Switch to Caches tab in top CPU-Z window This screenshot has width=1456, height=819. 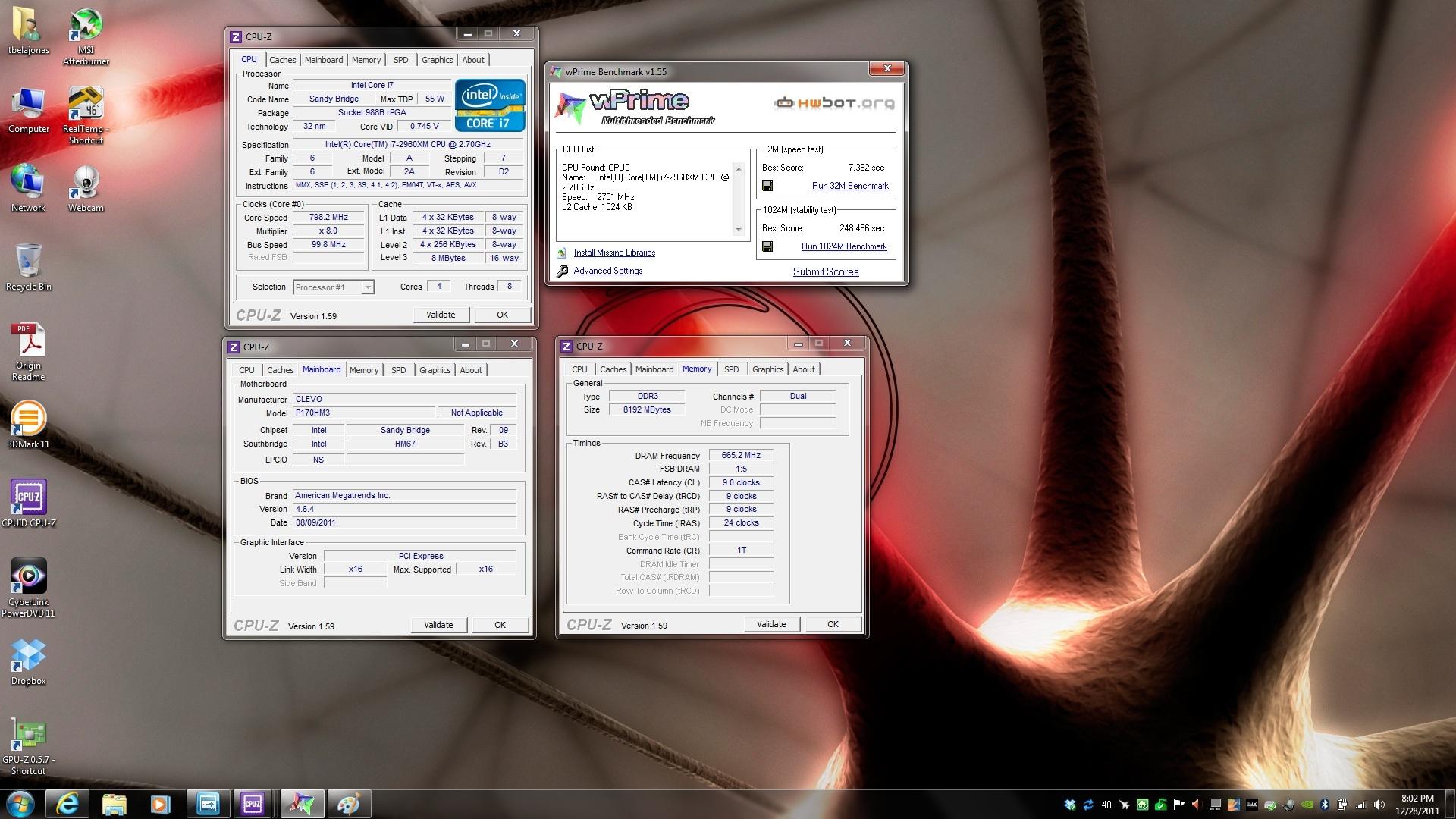282,60
